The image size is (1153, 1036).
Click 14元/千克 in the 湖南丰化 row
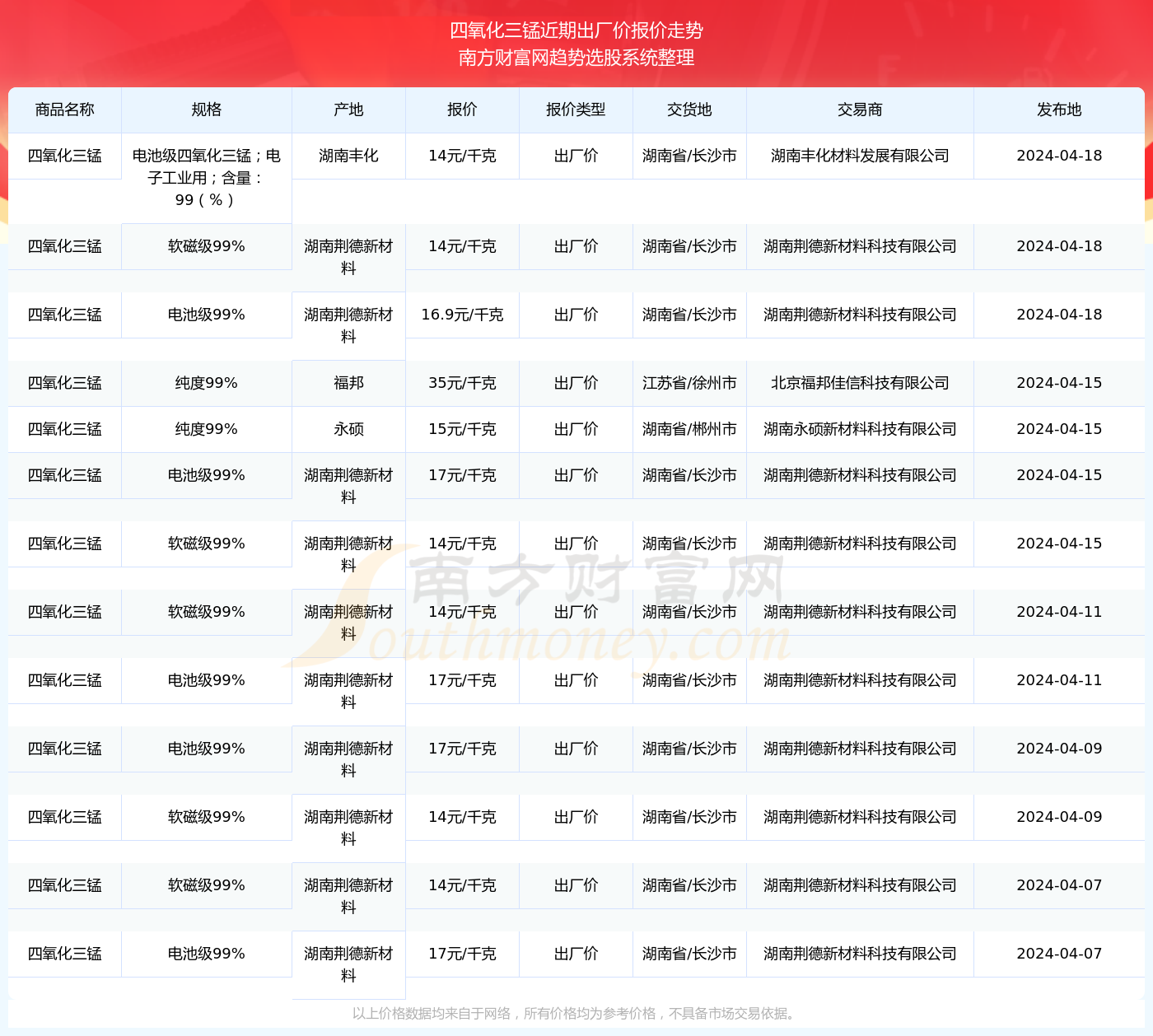(462, 156)
